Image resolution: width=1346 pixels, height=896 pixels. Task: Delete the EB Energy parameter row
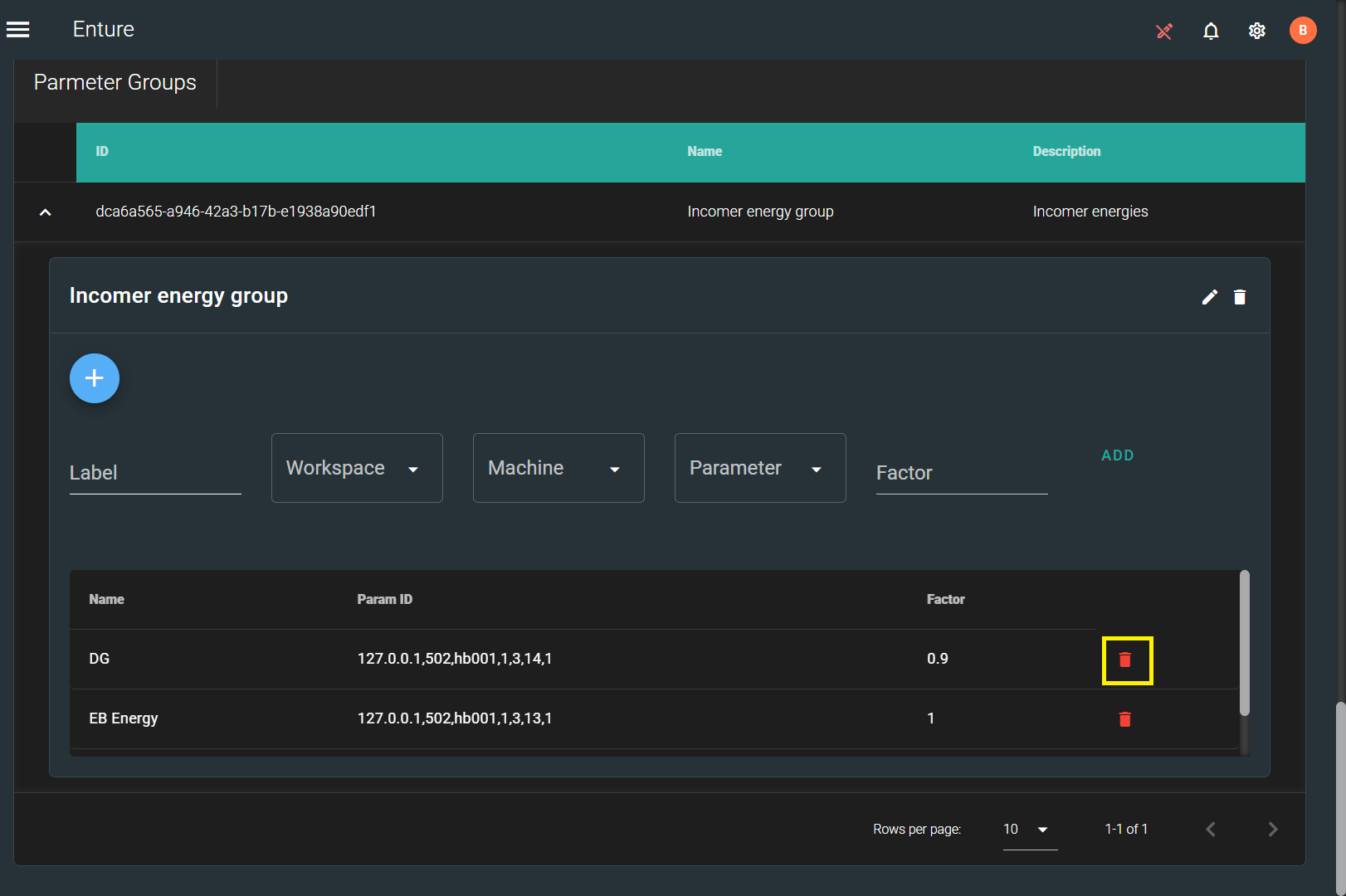1125,719
